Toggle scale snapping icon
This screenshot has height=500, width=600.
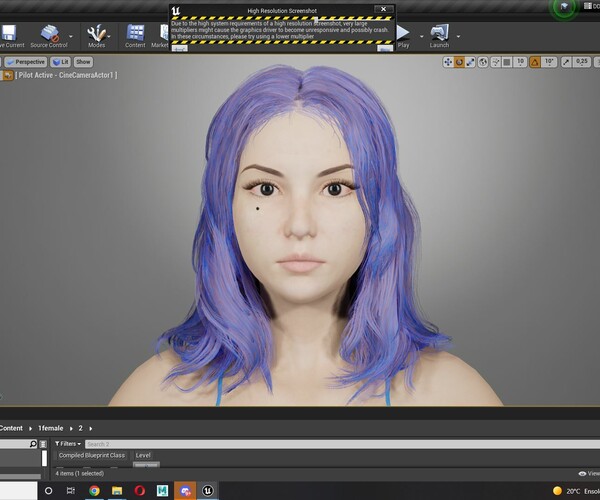566,62
